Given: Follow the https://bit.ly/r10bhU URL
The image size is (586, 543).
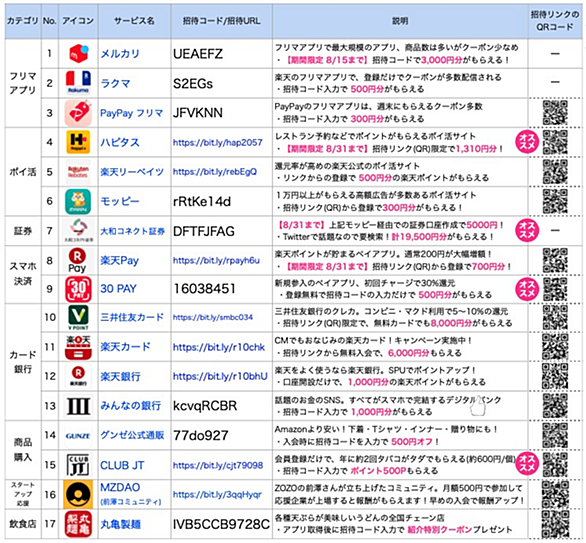Looking at the screenshot, I should pos(220,376).
